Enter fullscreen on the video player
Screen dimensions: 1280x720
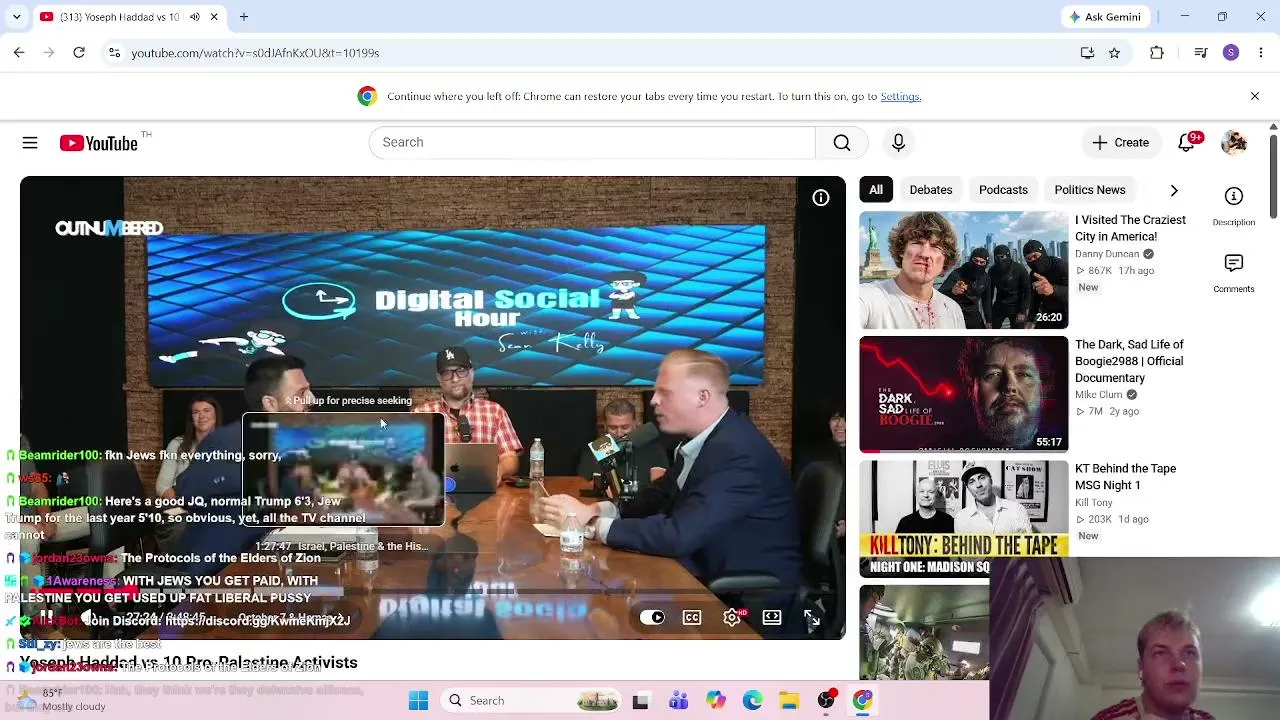click(x=812, y=618)
